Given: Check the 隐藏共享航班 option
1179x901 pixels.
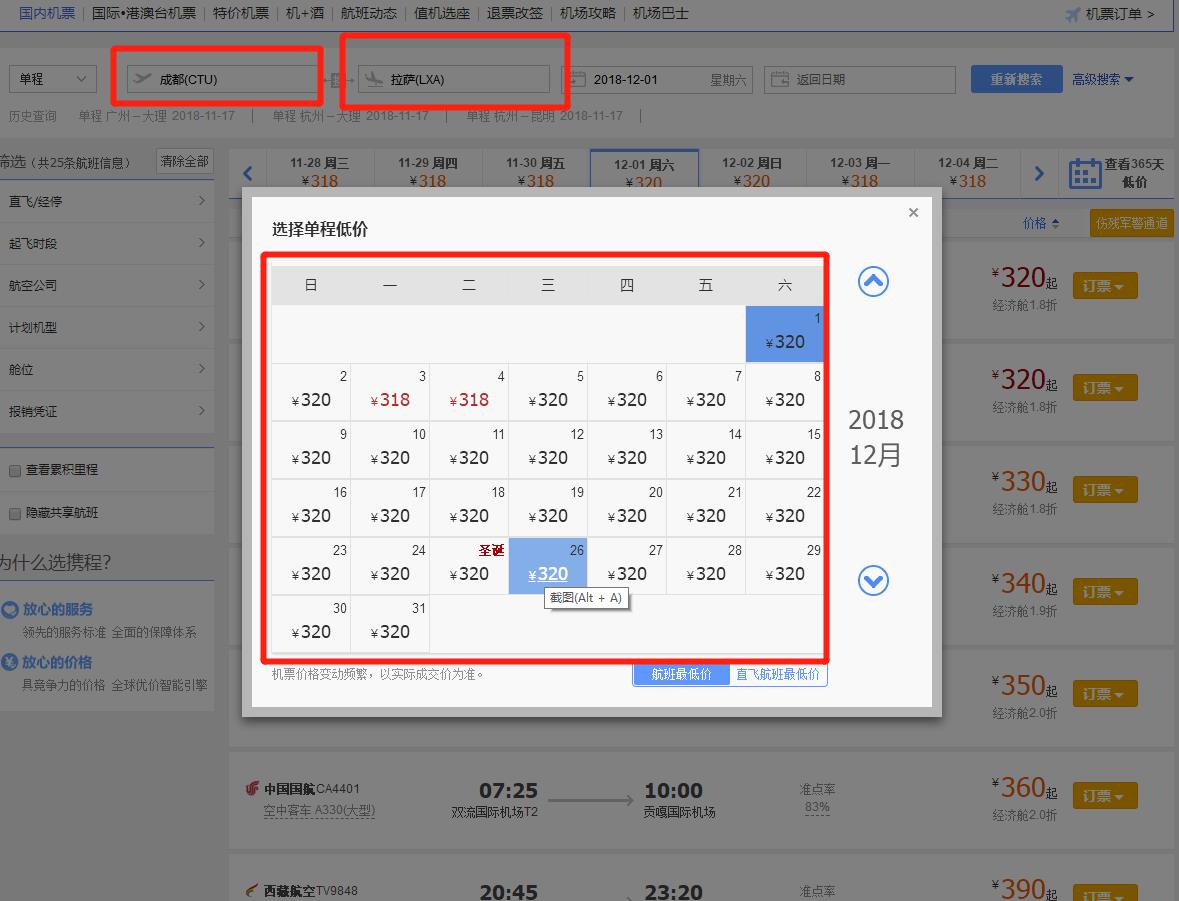Looking at the screenshot, I should (15, 514).
